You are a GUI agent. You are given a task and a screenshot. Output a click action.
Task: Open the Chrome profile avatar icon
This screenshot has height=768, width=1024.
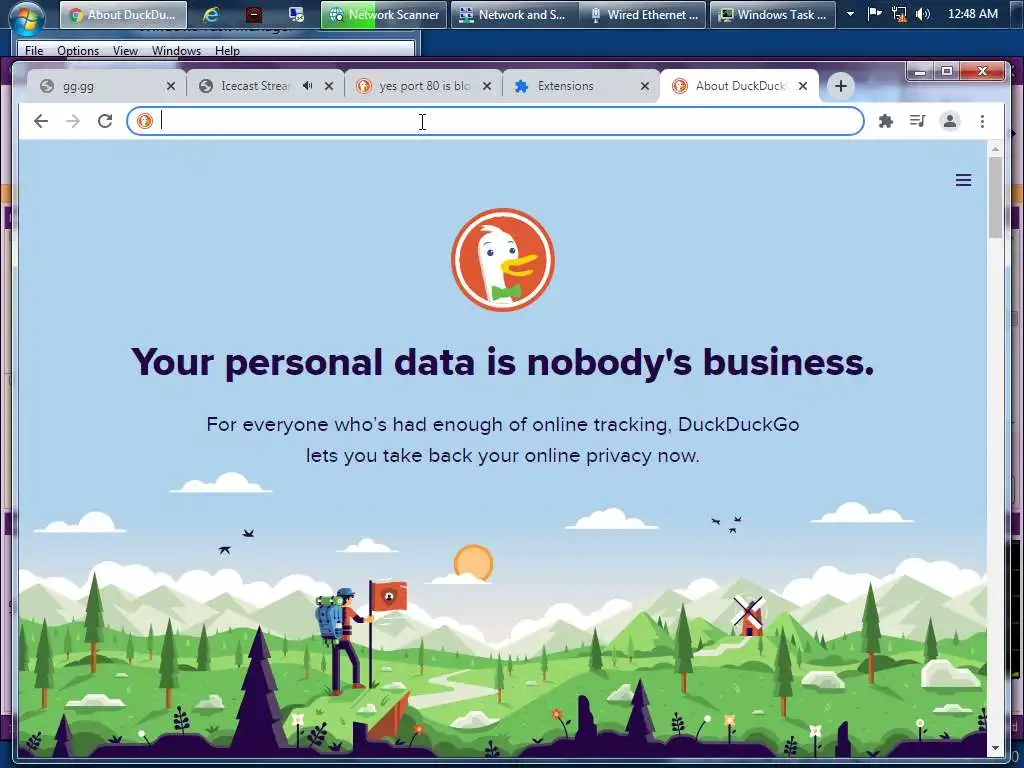coord(950,121)
